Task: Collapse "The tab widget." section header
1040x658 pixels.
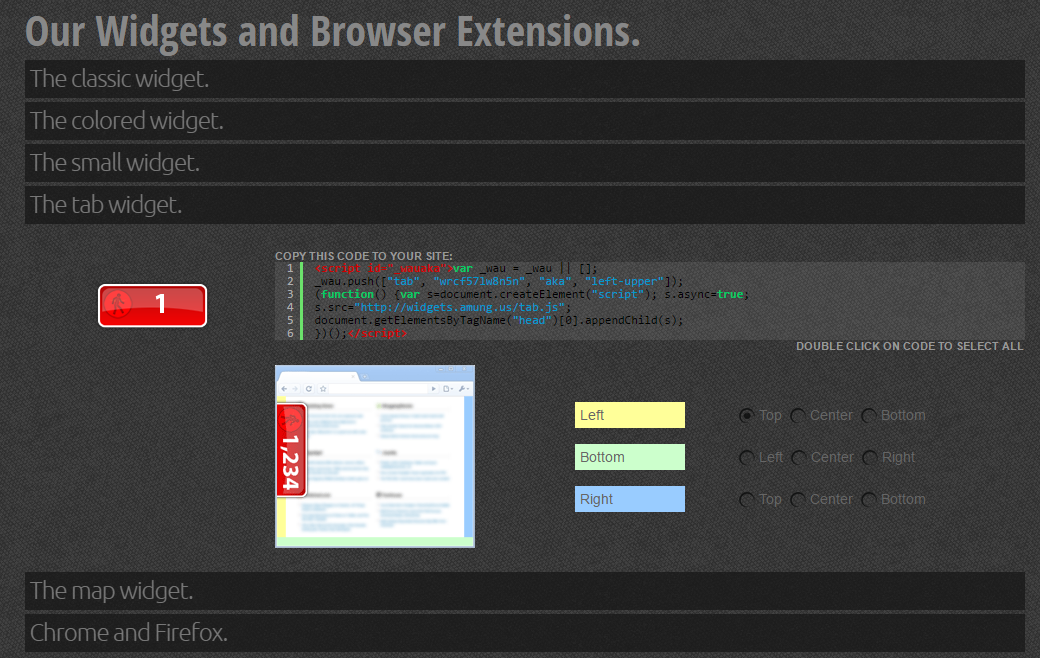Action: tap(525, 204)
